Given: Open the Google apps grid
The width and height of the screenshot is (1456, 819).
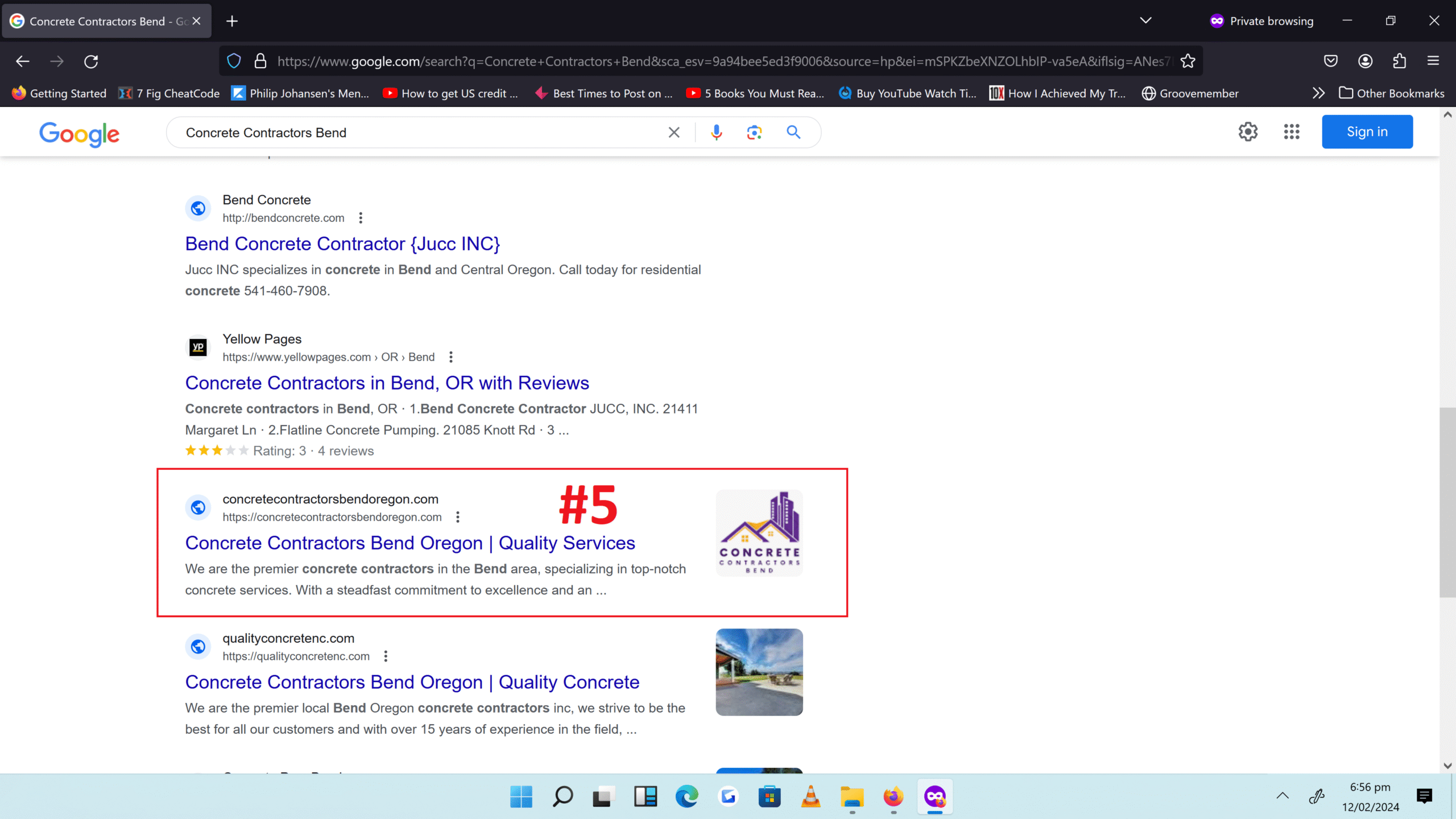Looking at the screenshot, I should (x=1292, y=132).
